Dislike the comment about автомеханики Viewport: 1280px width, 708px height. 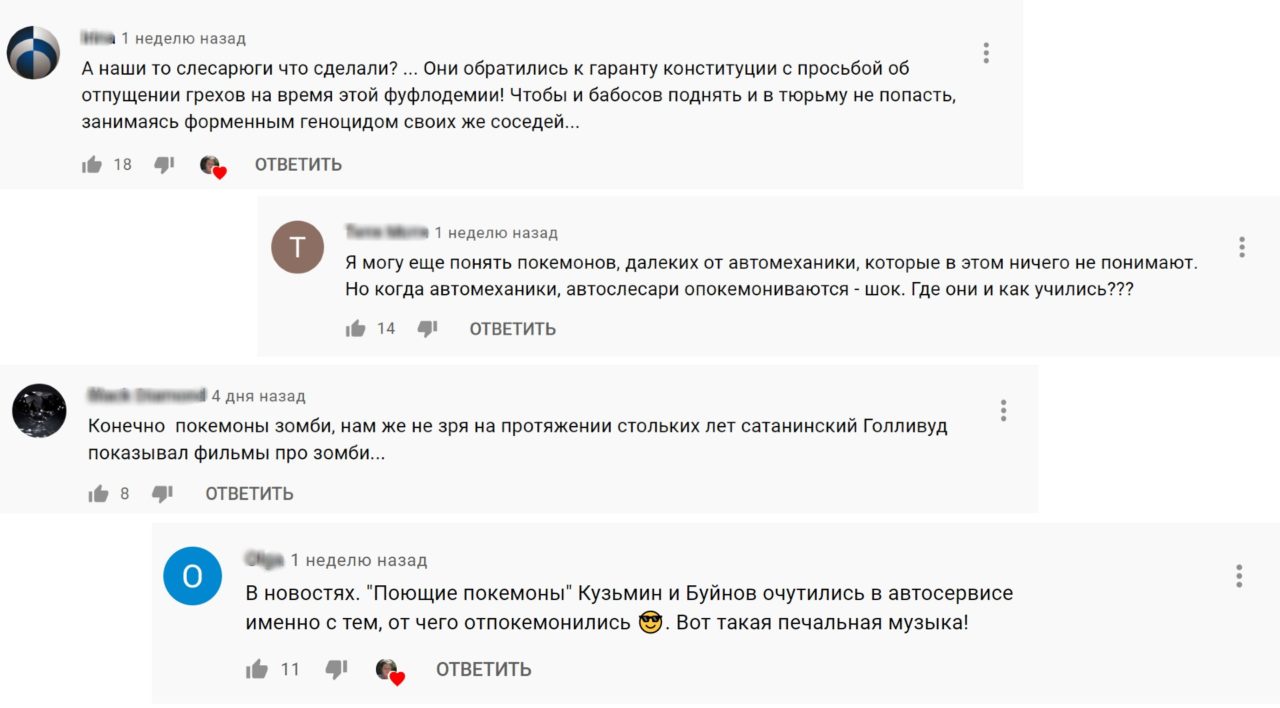click(427, 329)
